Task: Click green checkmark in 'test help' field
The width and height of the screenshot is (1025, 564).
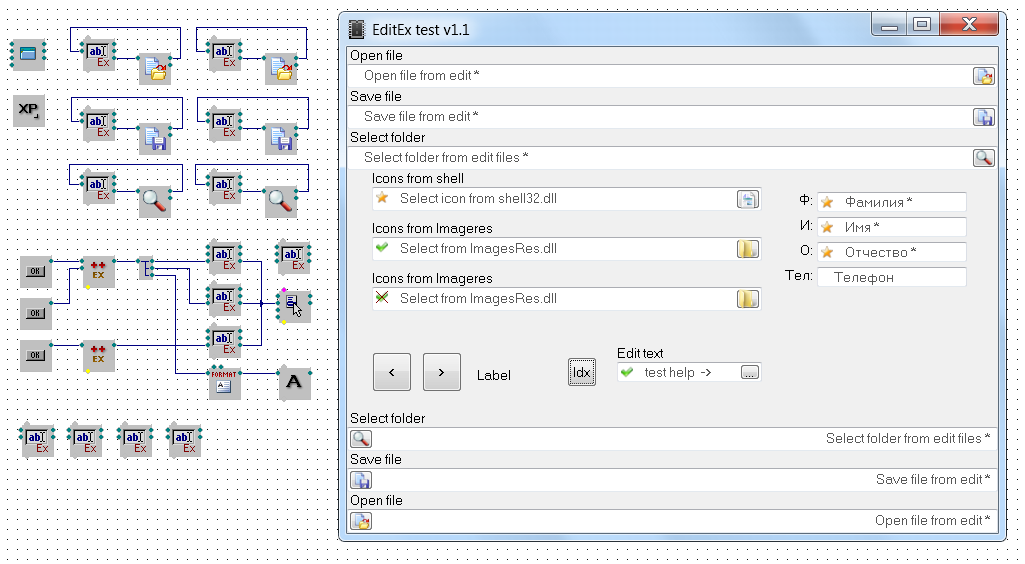Action: [627, 373]
